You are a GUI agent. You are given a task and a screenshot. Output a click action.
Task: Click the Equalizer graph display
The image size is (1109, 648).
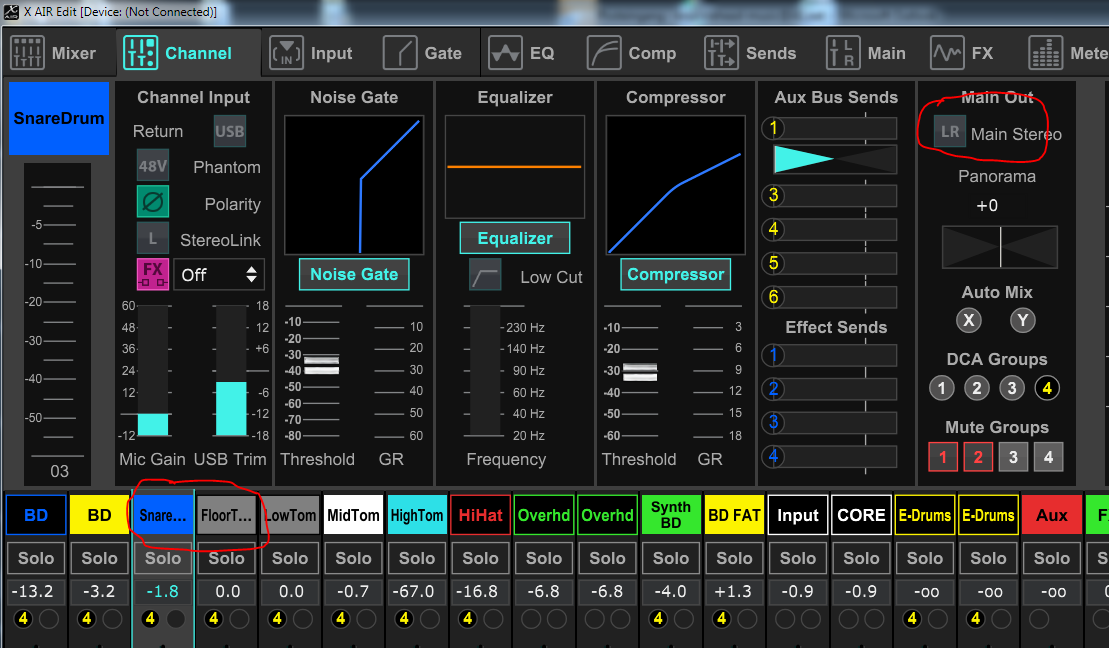[515, 167]
